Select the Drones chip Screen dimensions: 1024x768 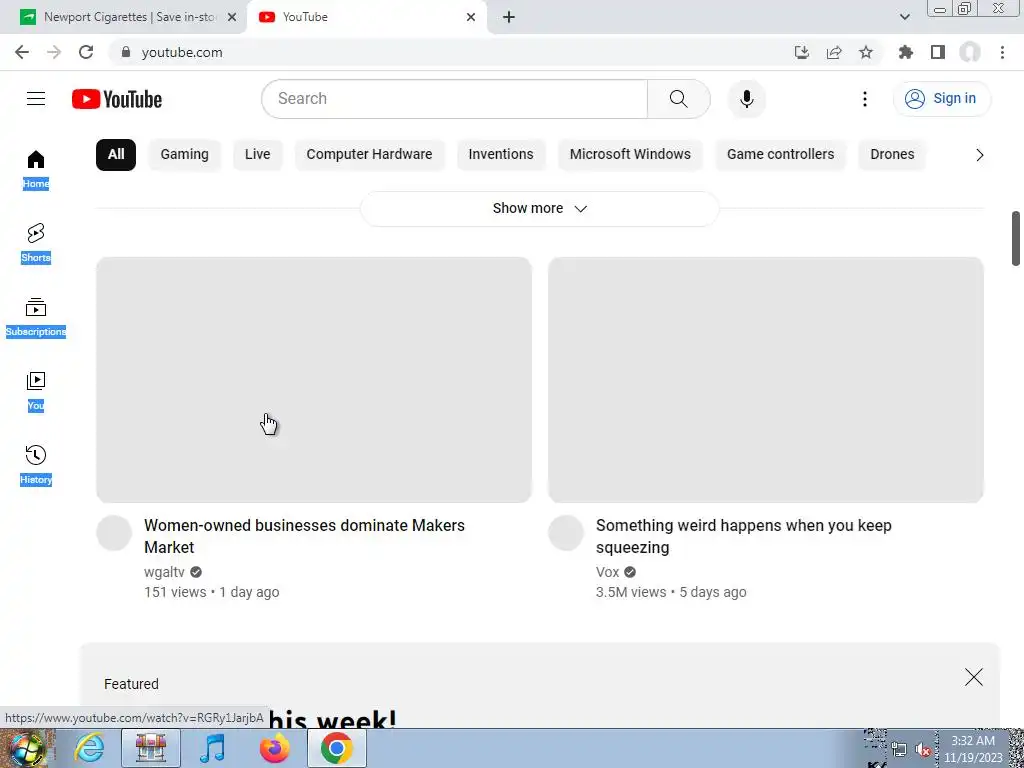click(892, 155)
